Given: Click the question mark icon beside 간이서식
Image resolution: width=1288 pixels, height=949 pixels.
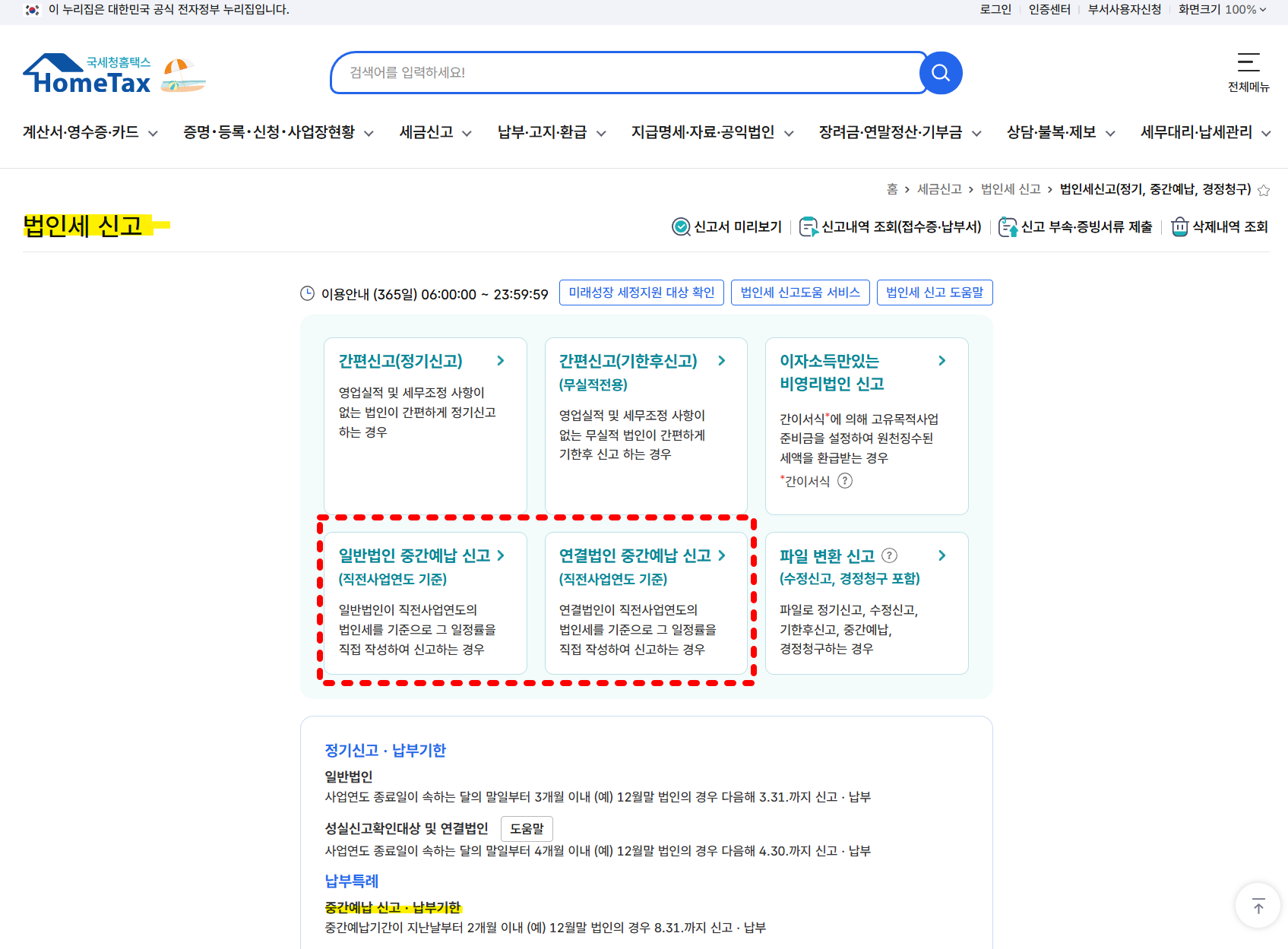Looking at the screenshot, I should (845, 481).
